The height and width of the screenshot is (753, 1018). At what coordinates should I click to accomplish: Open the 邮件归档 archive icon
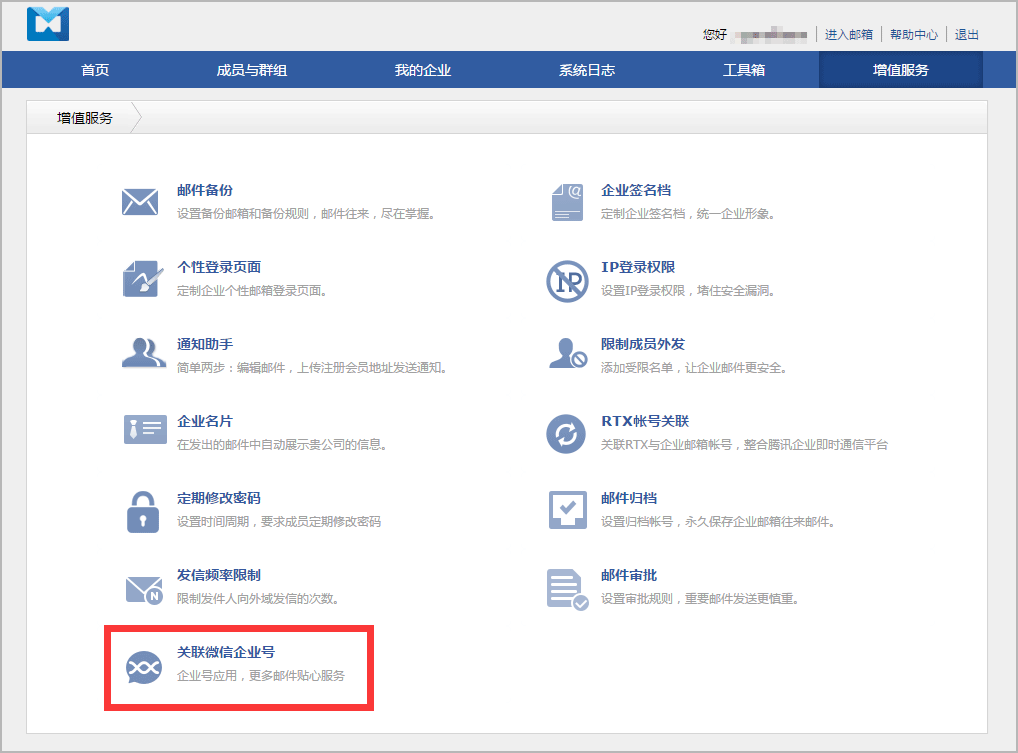(x=567, y=510)
